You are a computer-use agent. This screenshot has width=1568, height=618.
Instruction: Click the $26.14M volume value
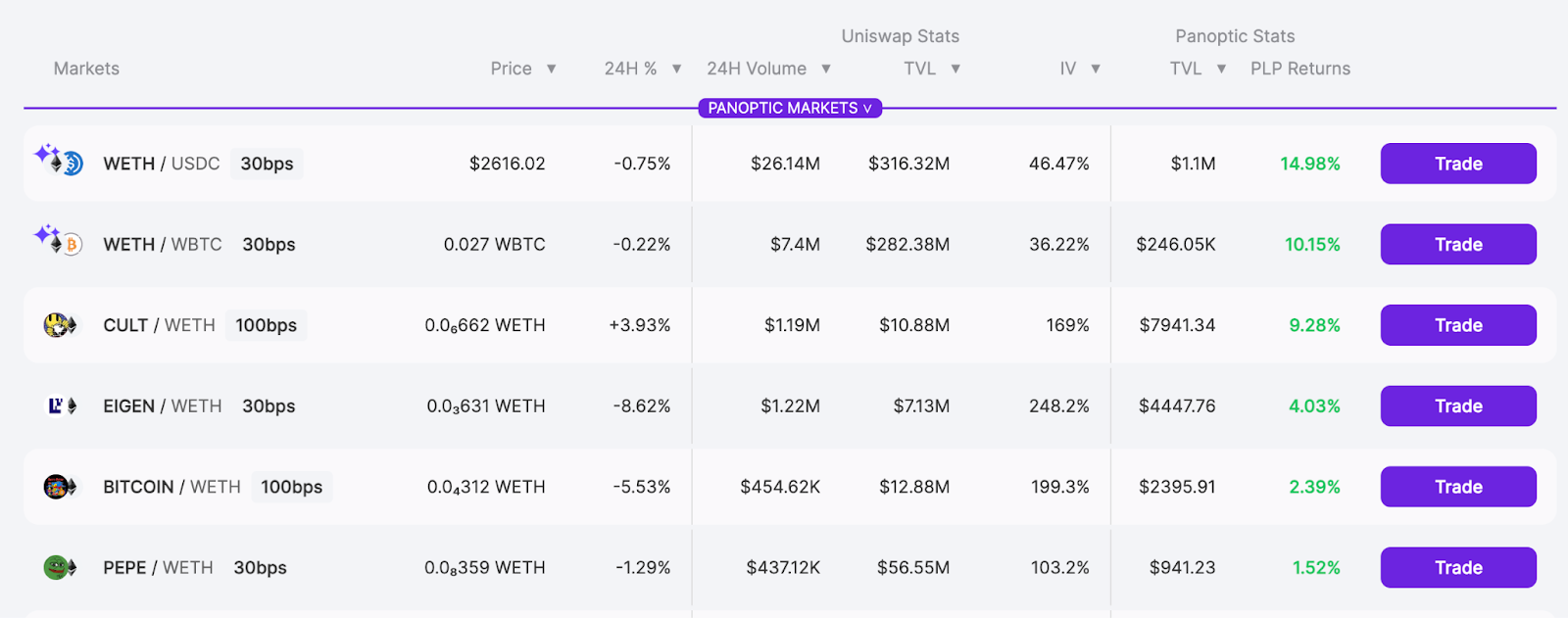coord(785,164)
